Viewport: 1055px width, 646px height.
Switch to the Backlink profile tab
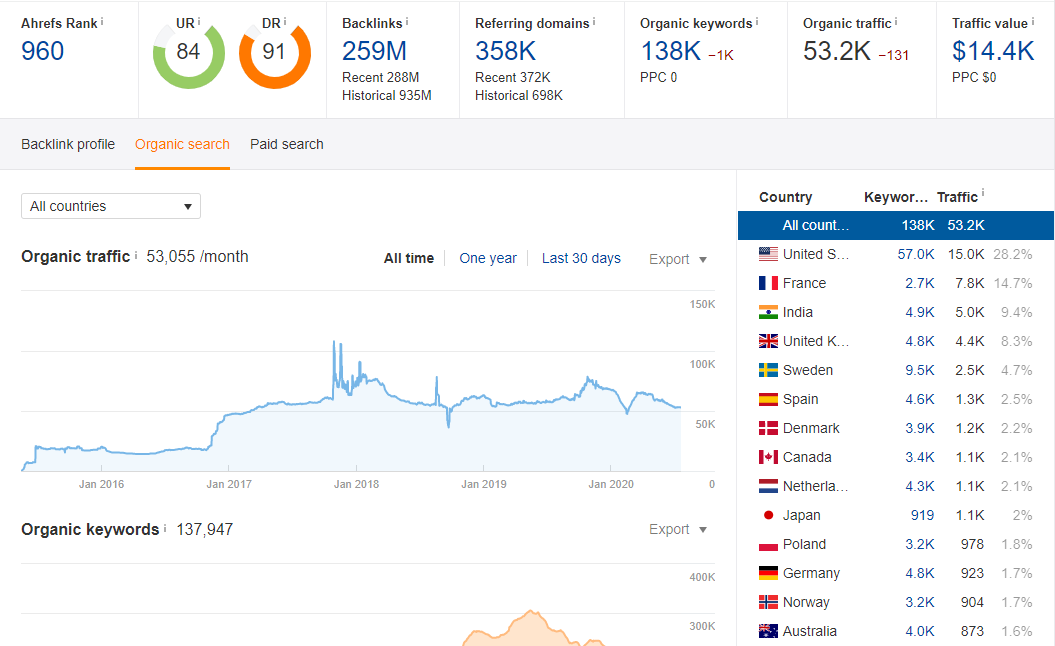68,144
